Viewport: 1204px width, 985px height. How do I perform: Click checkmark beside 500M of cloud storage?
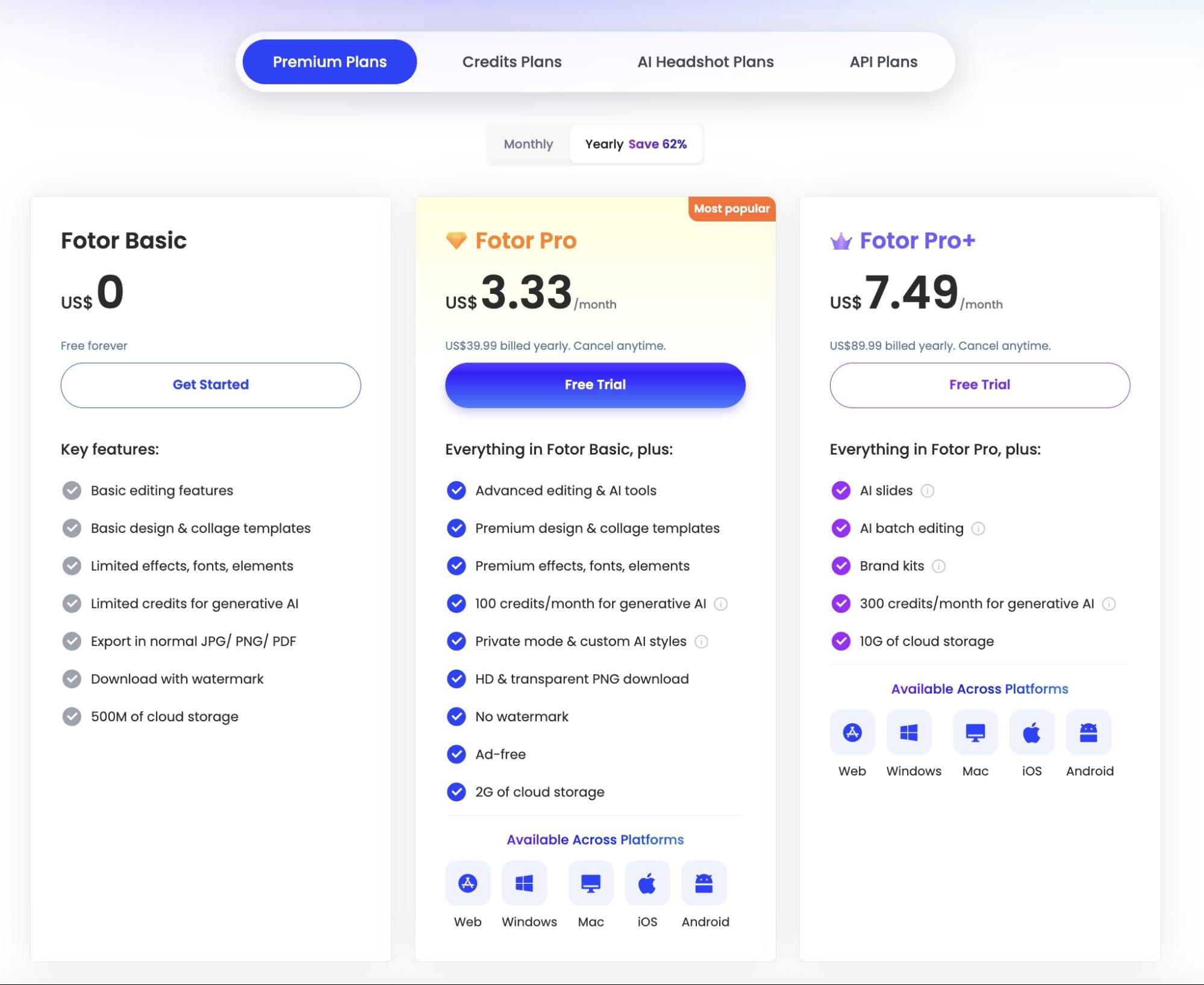click(x=72, y=716)
